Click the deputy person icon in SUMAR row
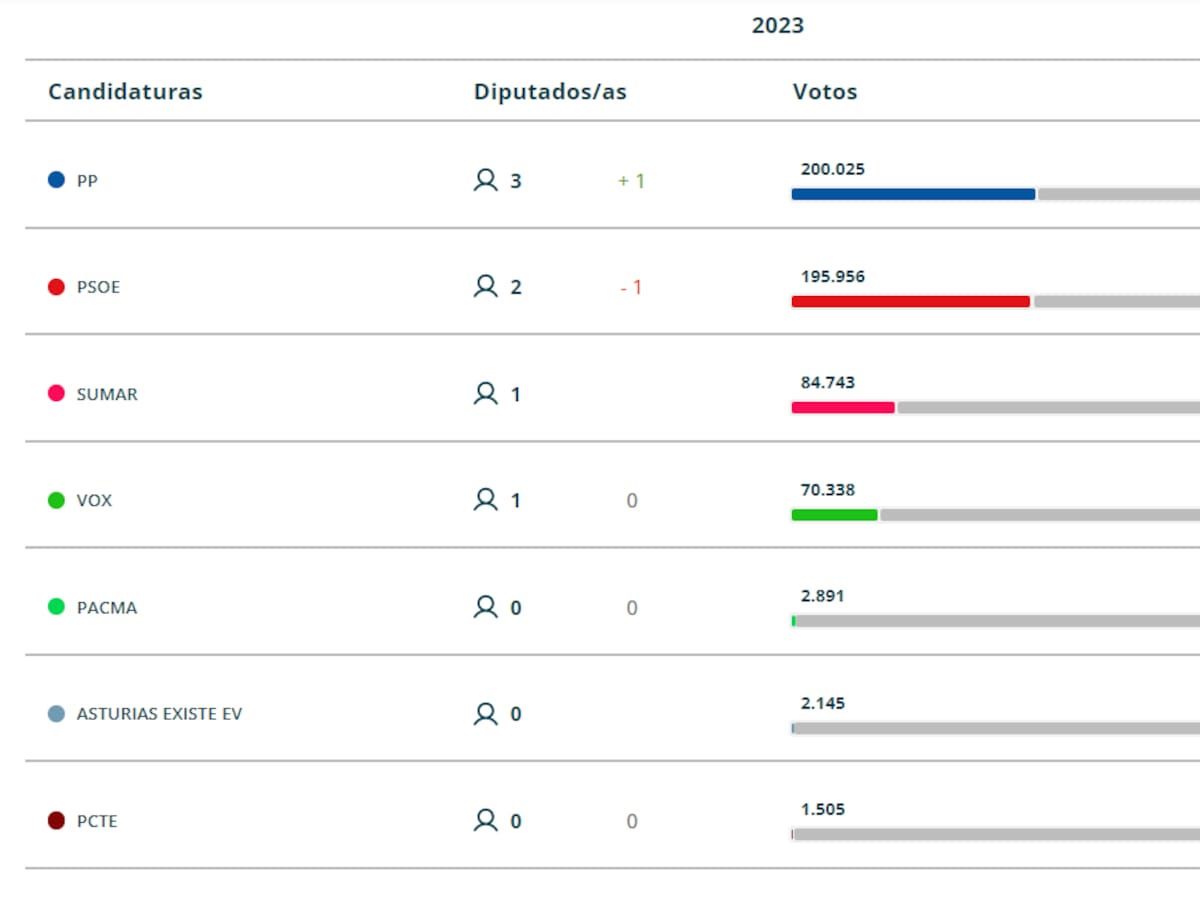The image size is (1200, 900). pos(485,394)
